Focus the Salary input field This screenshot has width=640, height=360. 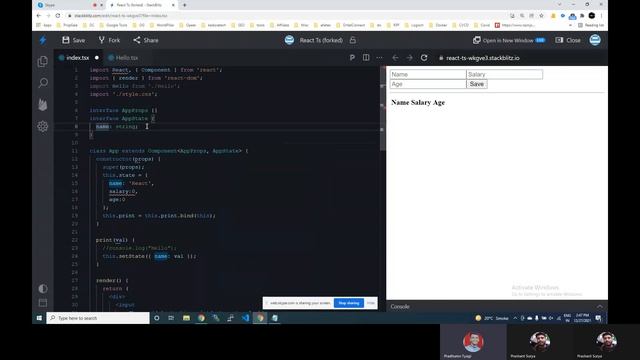pos(504,74)
